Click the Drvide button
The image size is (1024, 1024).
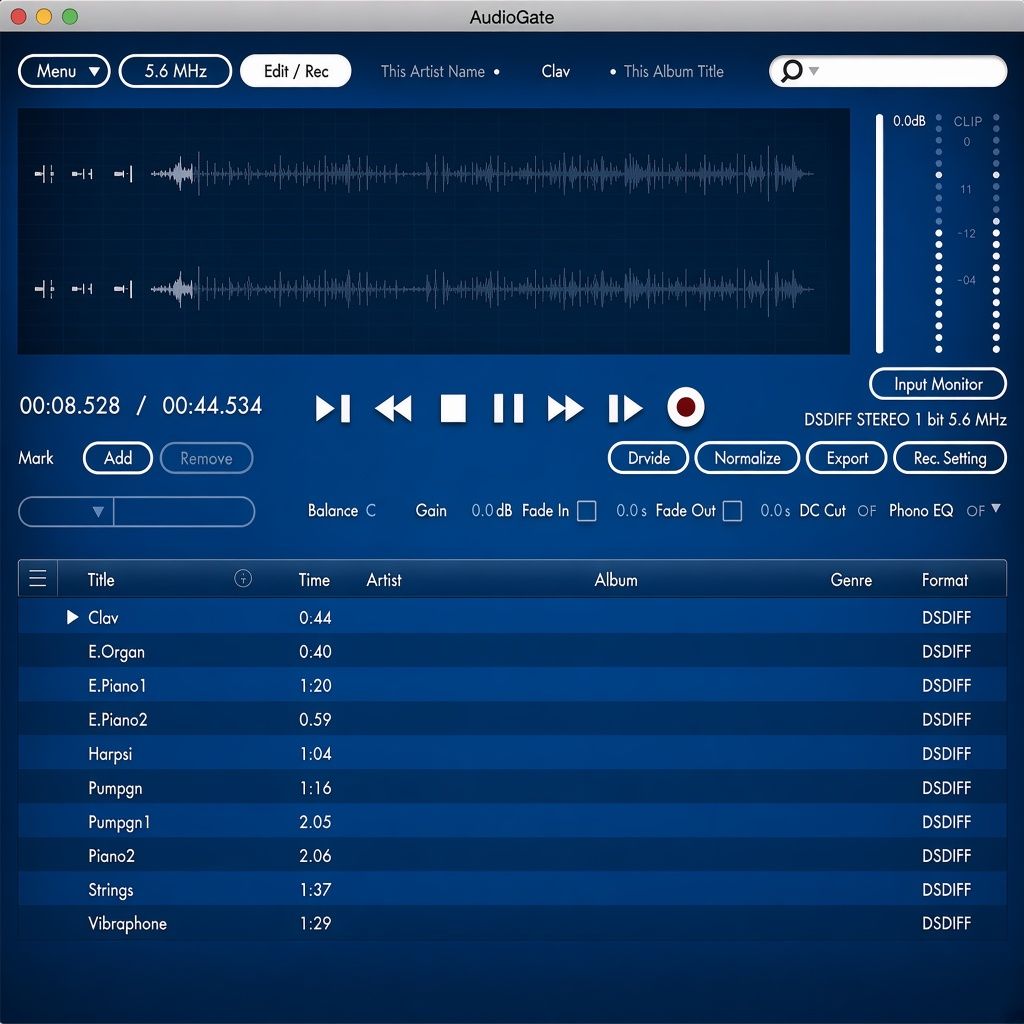(648, 458)
